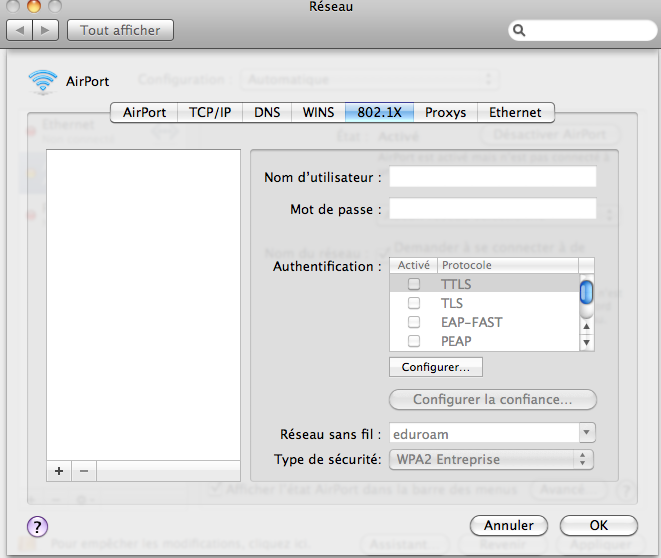Image resolution: width=661 pixels, height=558 pixels.
Task: Click into the Nom d'utilisateur field
Action: point(492,177)
